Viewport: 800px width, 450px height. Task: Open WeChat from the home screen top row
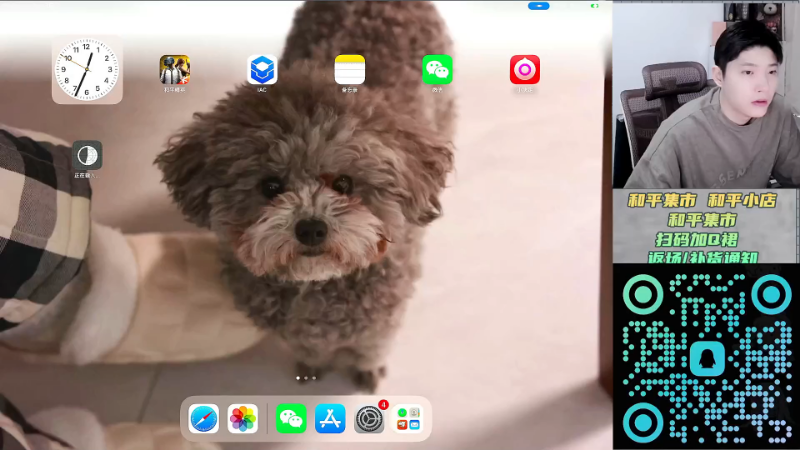[x=437, y=69]
